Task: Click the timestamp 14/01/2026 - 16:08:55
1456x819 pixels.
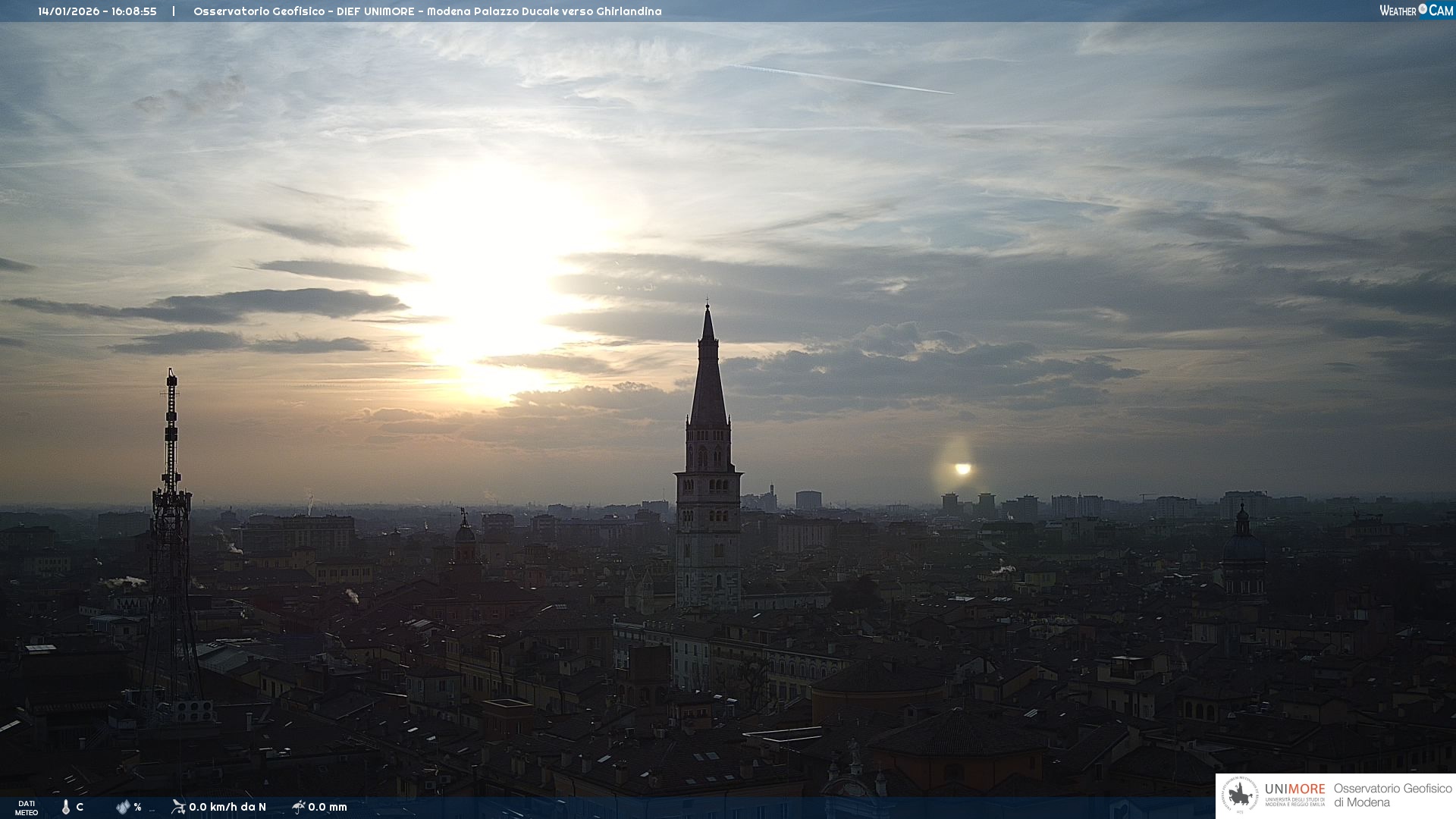Action: (x=97, y=11)
